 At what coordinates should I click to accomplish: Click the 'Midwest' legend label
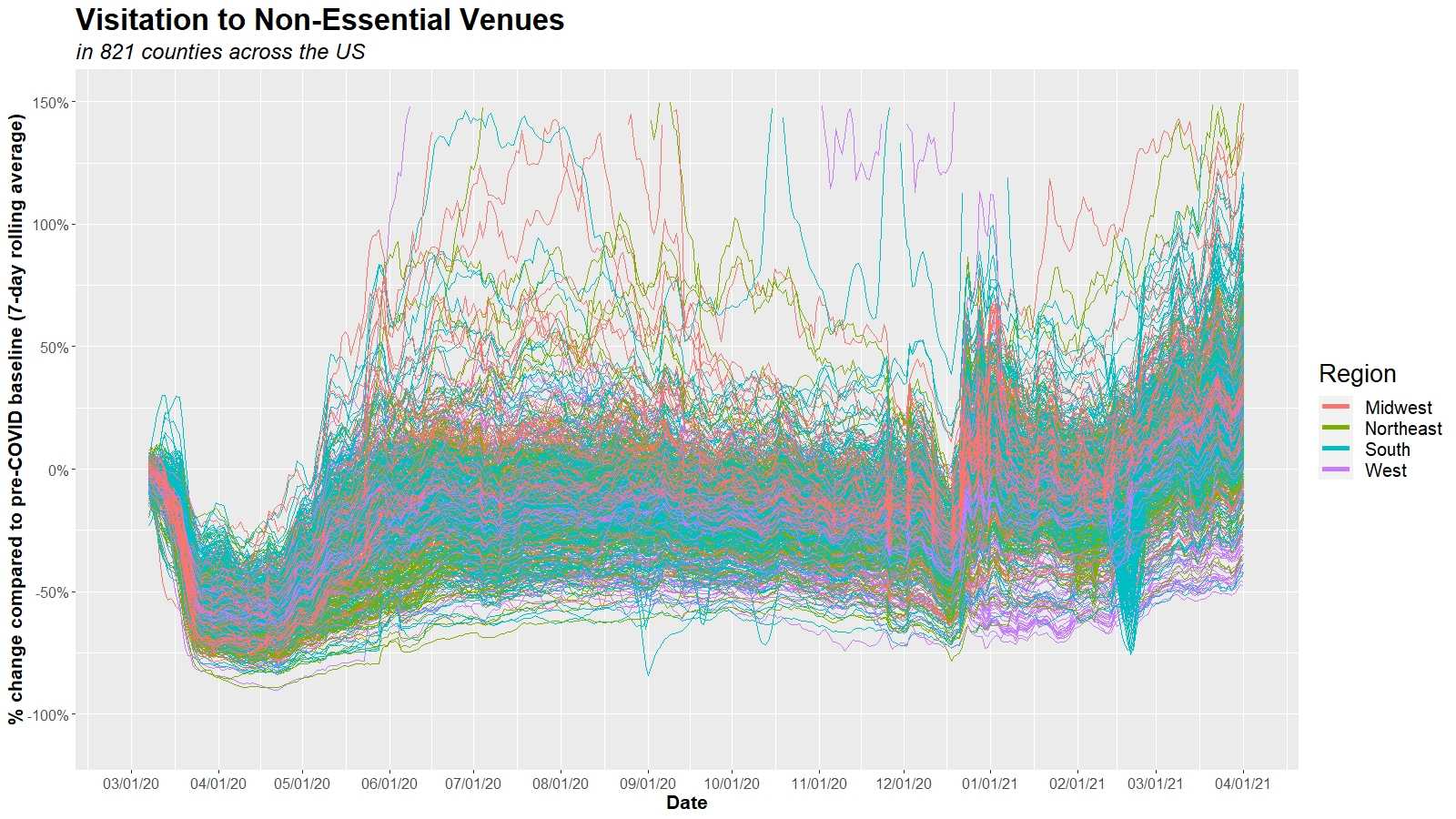(x=1398, y=408)
